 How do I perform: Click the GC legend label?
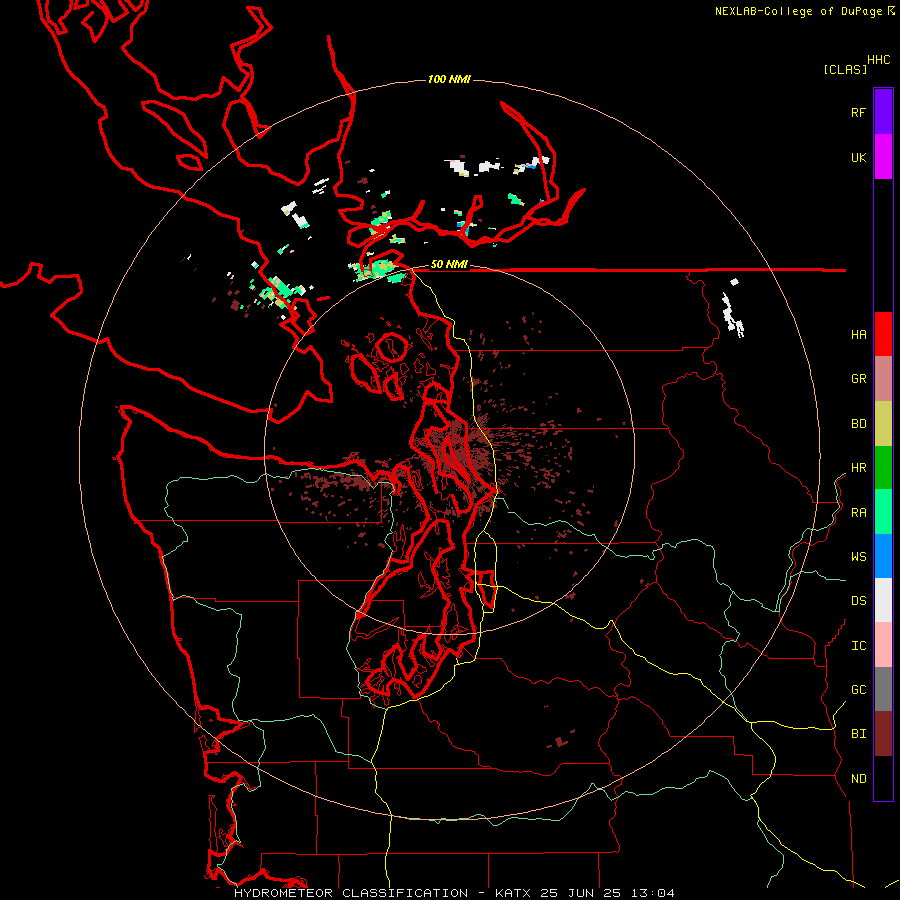point(858,690)
